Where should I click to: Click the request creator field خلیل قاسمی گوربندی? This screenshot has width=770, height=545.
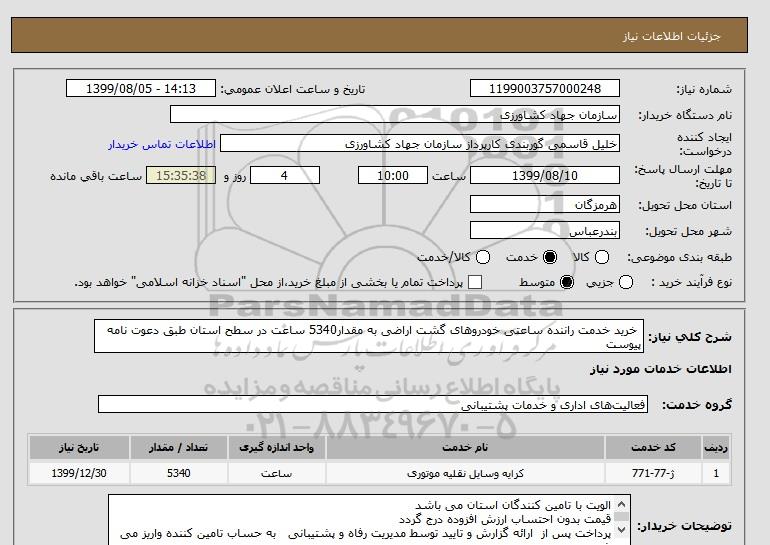coord(419,143)
